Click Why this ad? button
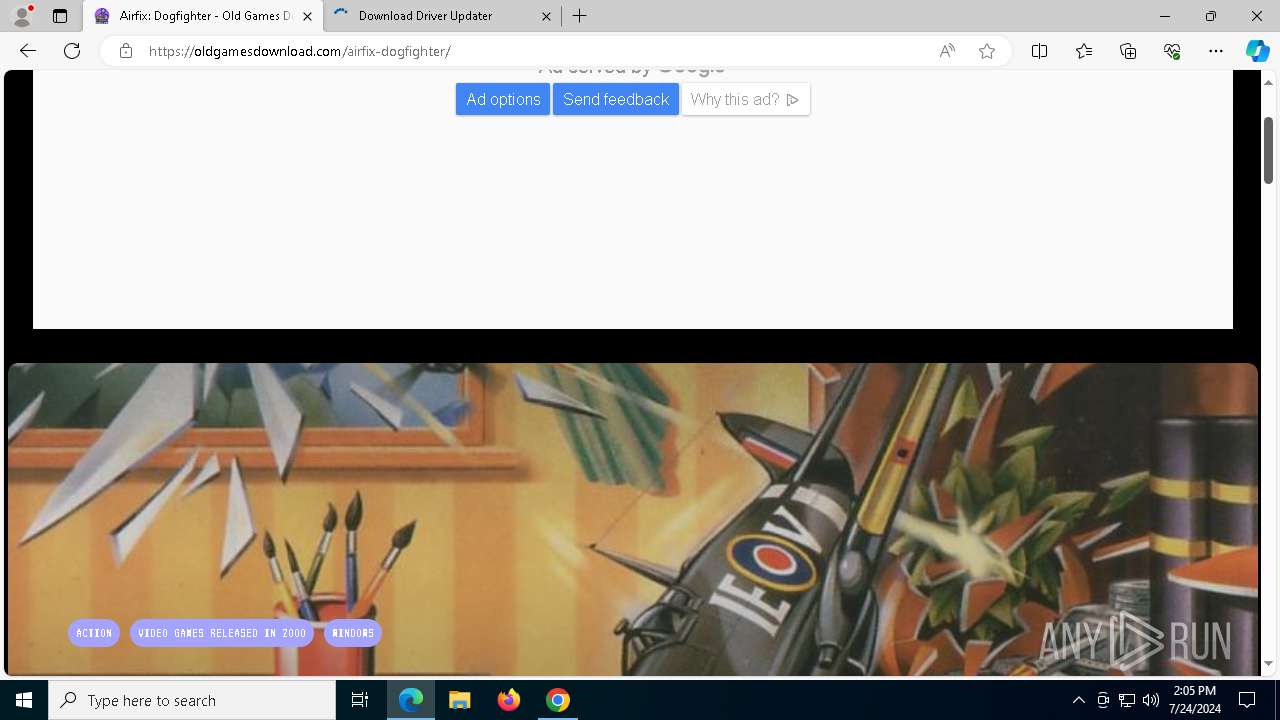 745,99
